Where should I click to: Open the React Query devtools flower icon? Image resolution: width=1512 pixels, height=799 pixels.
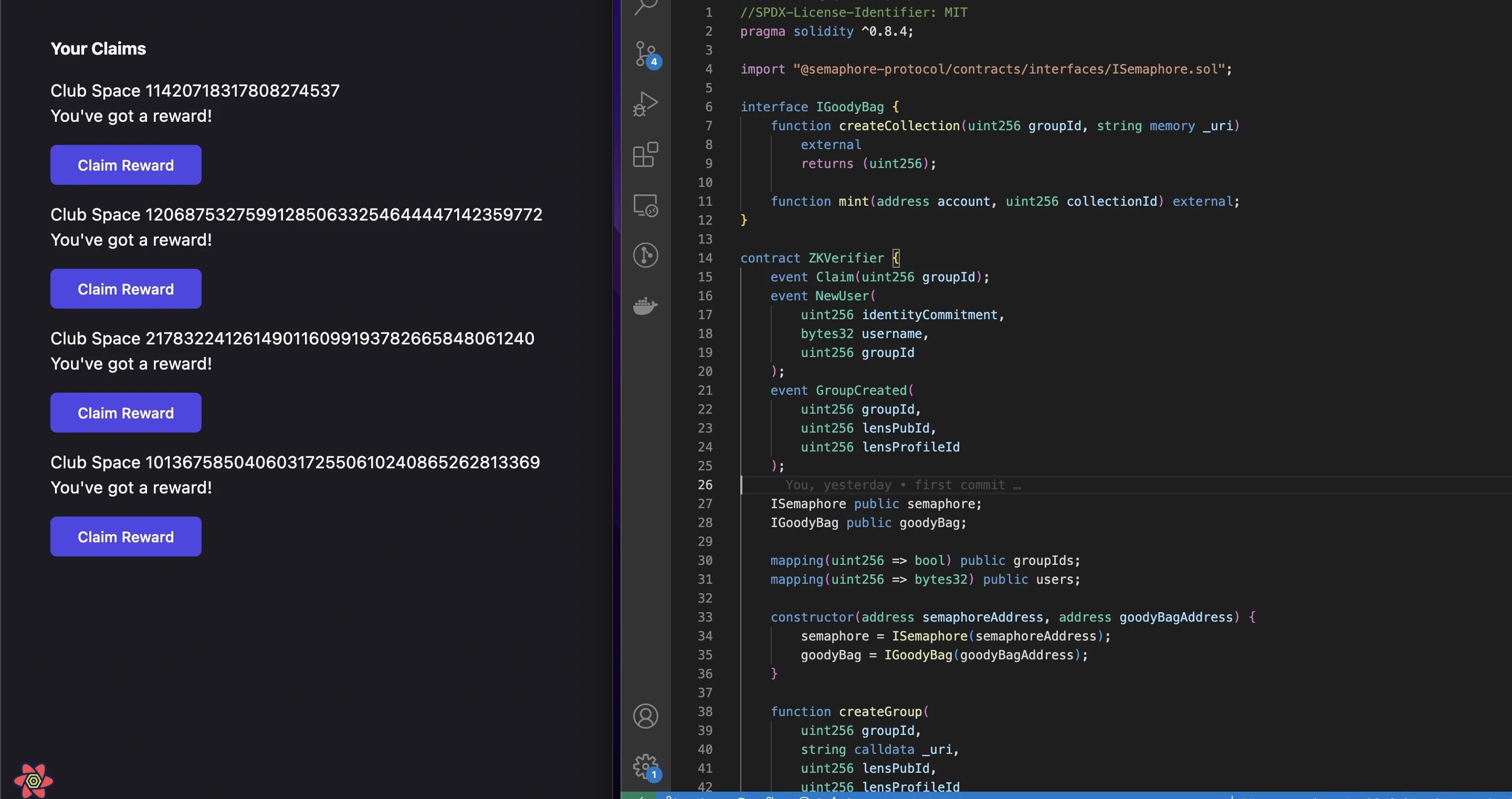[34, 781]
